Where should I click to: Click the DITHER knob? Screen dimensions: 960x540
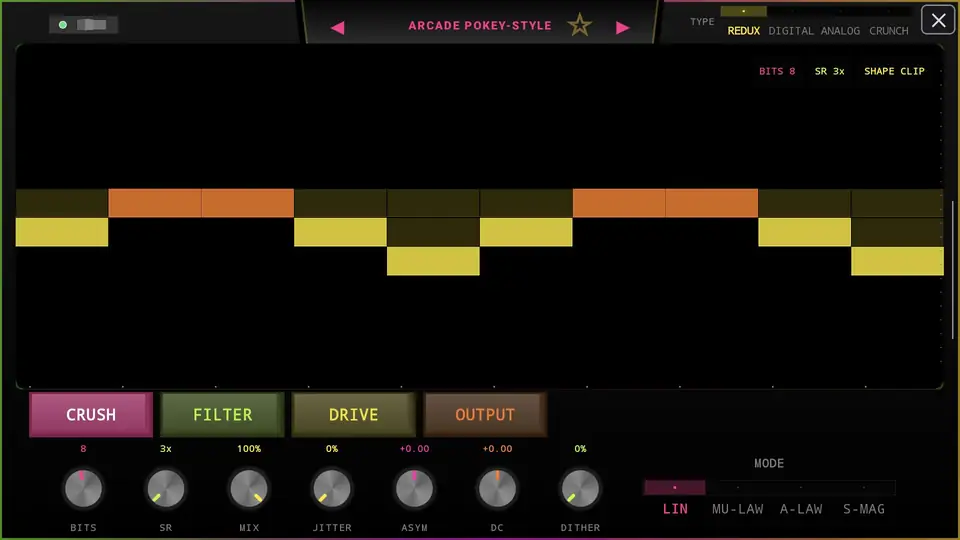tap(580, 489)
